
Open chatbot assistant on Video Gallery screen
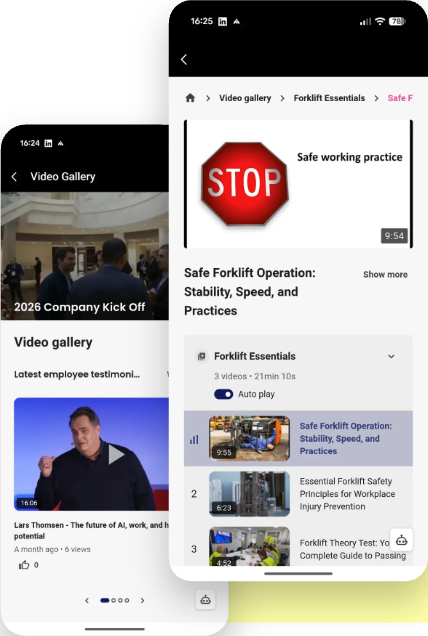click(x=205, y=599)
